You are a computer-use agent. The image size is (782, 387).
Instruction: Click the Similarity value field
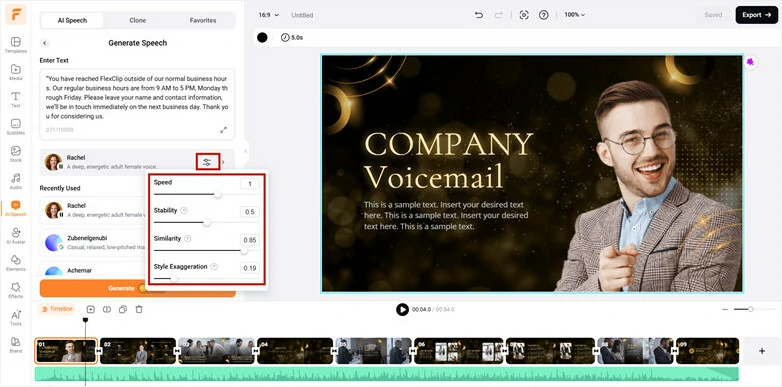click(x=250, y=240)
